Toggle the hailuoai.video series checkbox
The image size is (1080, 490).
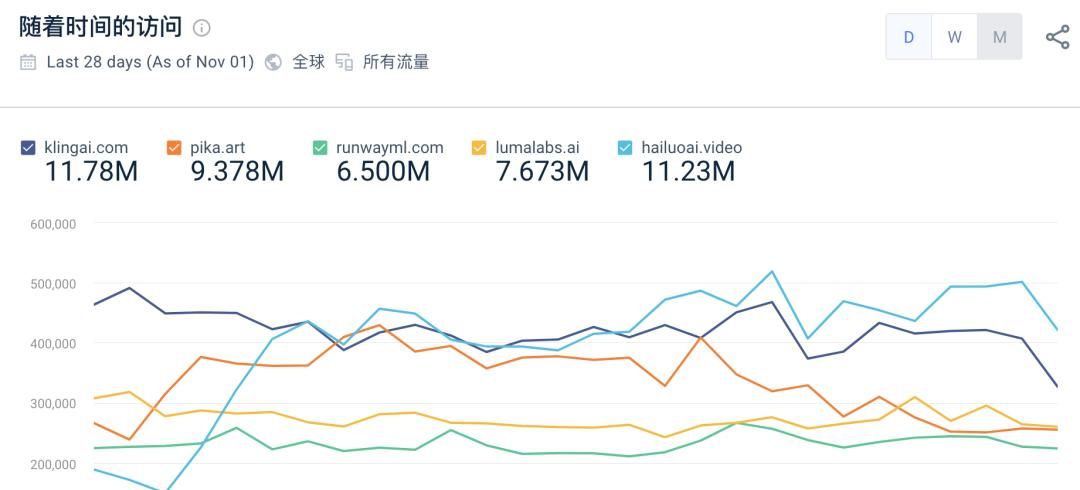pyautogui.click(x=625, y=148)
